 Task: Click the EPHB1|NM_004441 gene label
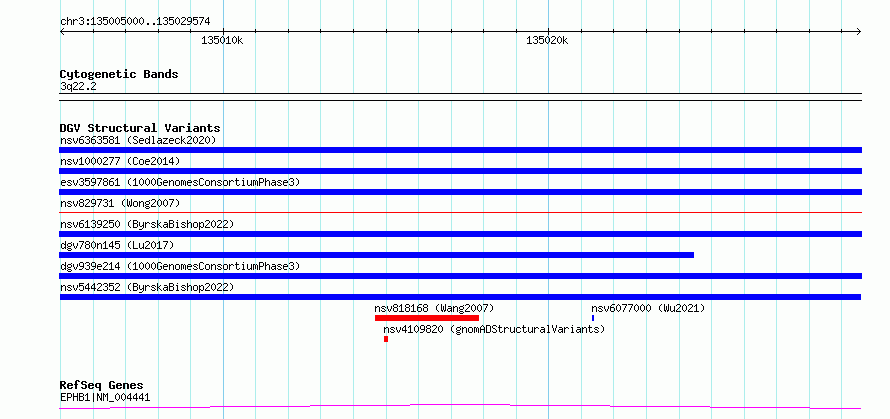pyautogui.click(x=105, y=397)
